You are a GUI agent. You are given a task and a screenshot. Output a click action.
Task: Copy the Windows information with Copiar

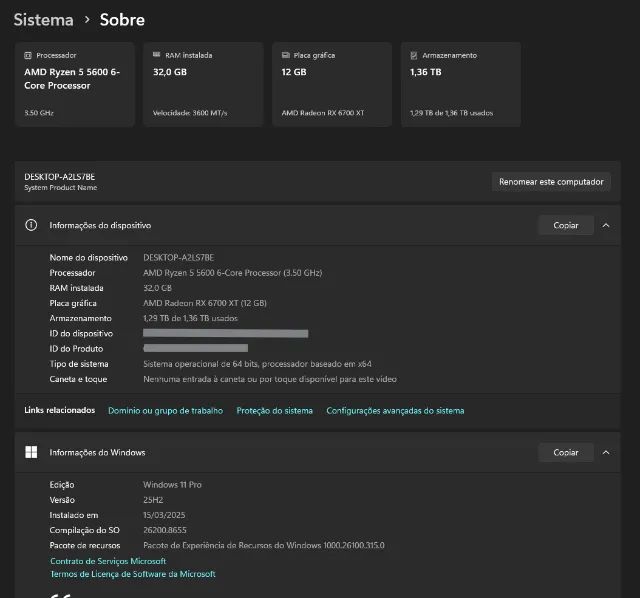click(x=566, y=452)
